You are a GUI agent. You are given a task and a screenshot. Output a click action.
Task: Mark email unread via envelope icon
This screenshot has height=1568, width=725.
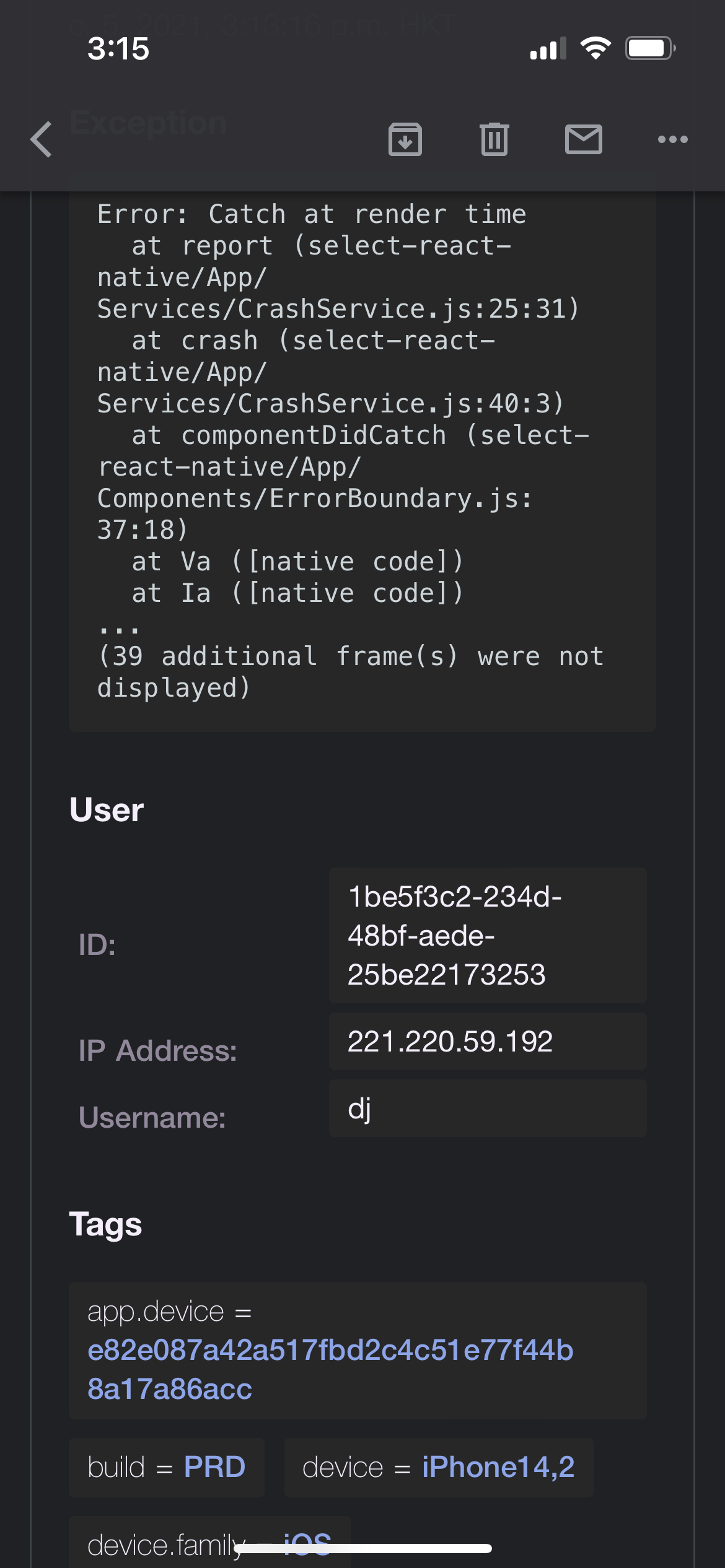(x=583, y=139)
